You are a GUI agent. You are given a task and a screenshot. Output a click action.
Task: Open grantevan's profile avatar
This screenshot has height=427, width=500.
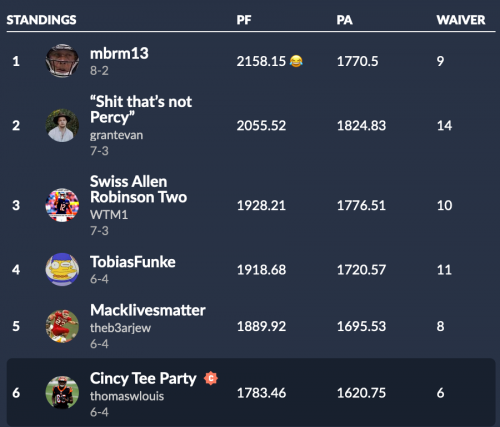point(62,125)
